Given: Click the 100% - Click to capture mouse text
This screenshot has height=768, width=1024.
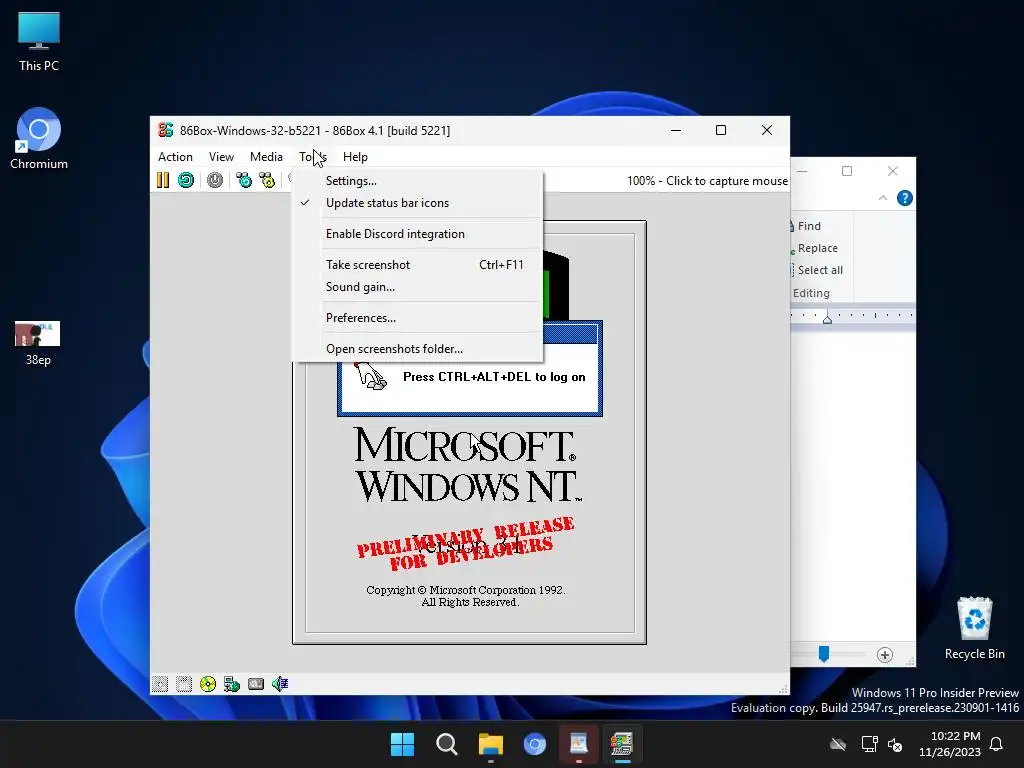Looking at the screenshot, I should (707, 181).
